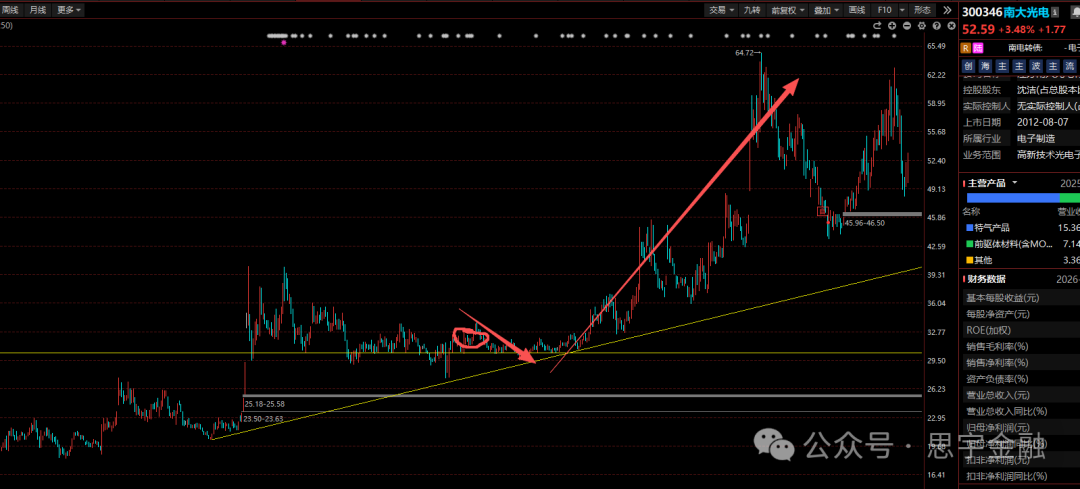
Task: Expand the 主营产品 dropdown arrow
Action: [x=1015, y=183]
